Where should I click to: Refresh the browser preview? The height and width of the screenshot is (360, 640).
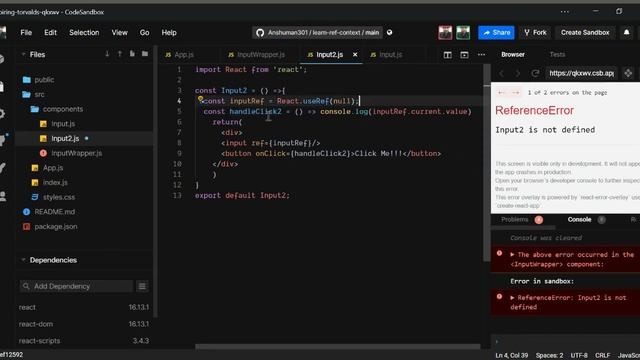click(535, 73)
